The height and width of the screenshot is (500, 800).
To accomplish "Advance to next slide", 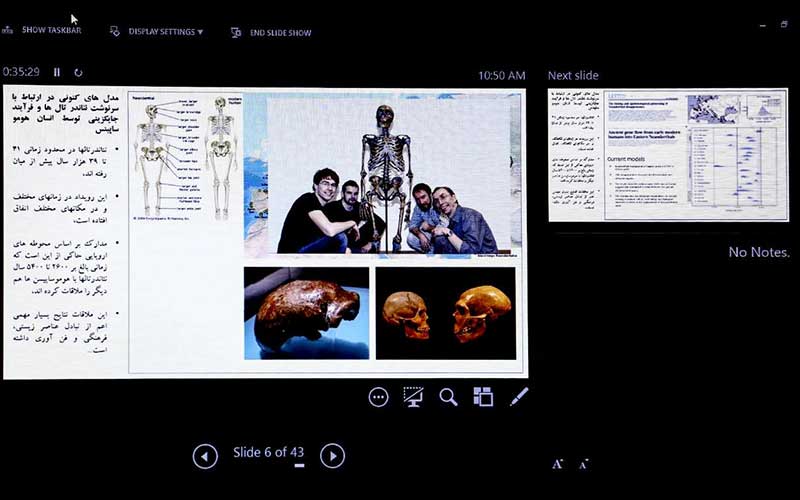I will [x=332, y=456].
